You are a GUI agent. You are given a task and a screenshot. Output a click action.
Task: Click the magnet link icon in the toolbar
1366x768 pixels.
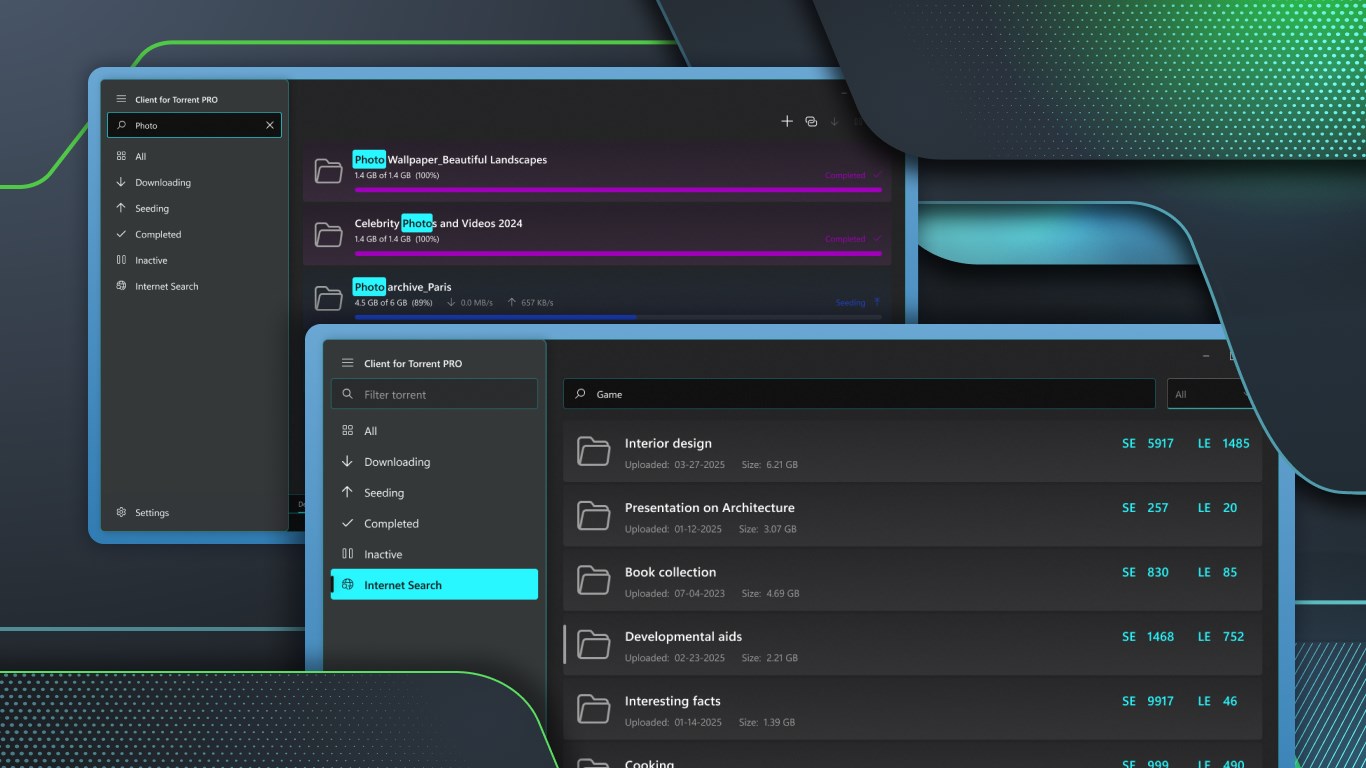tap(811, 121)
